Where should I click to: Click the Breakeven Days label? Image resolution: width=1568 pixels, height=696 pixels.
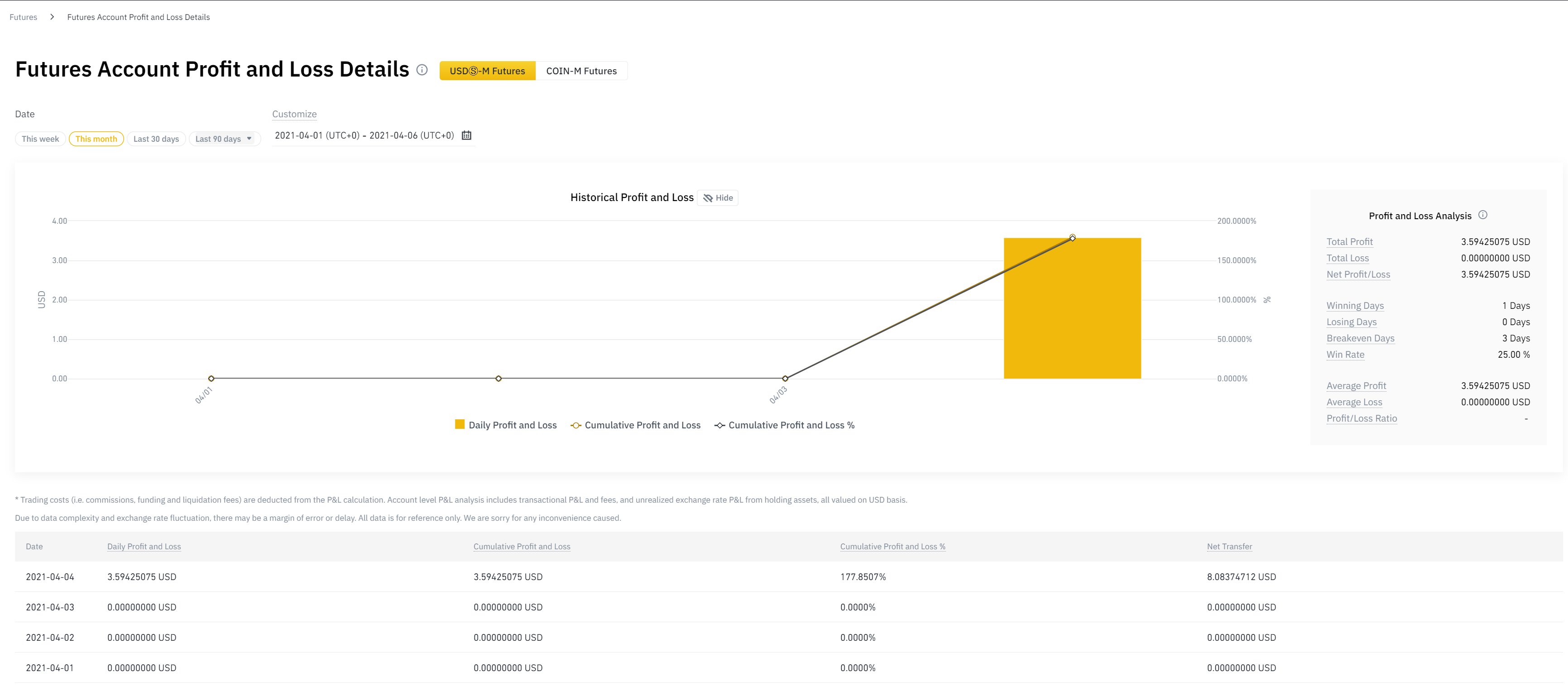pyautogui.click(x=1361, y=339)
